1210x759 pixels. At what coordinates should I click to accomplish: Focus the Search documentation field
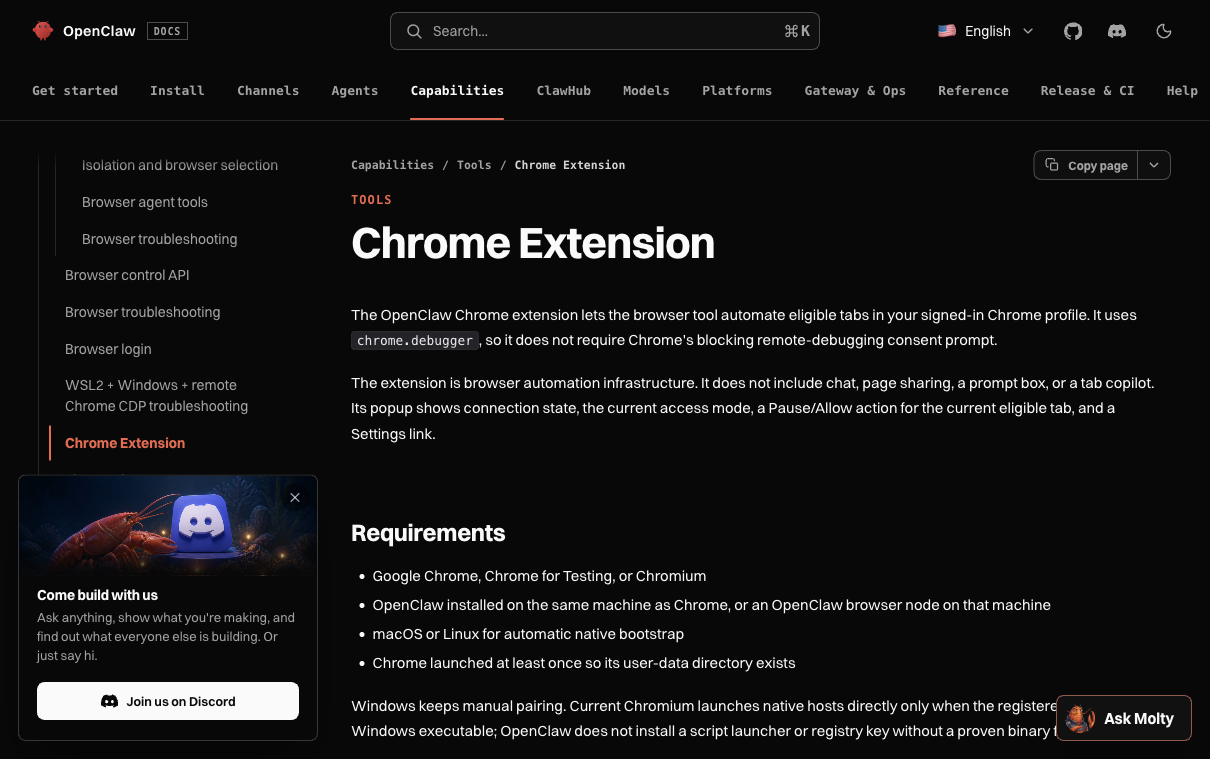point(605,31)
